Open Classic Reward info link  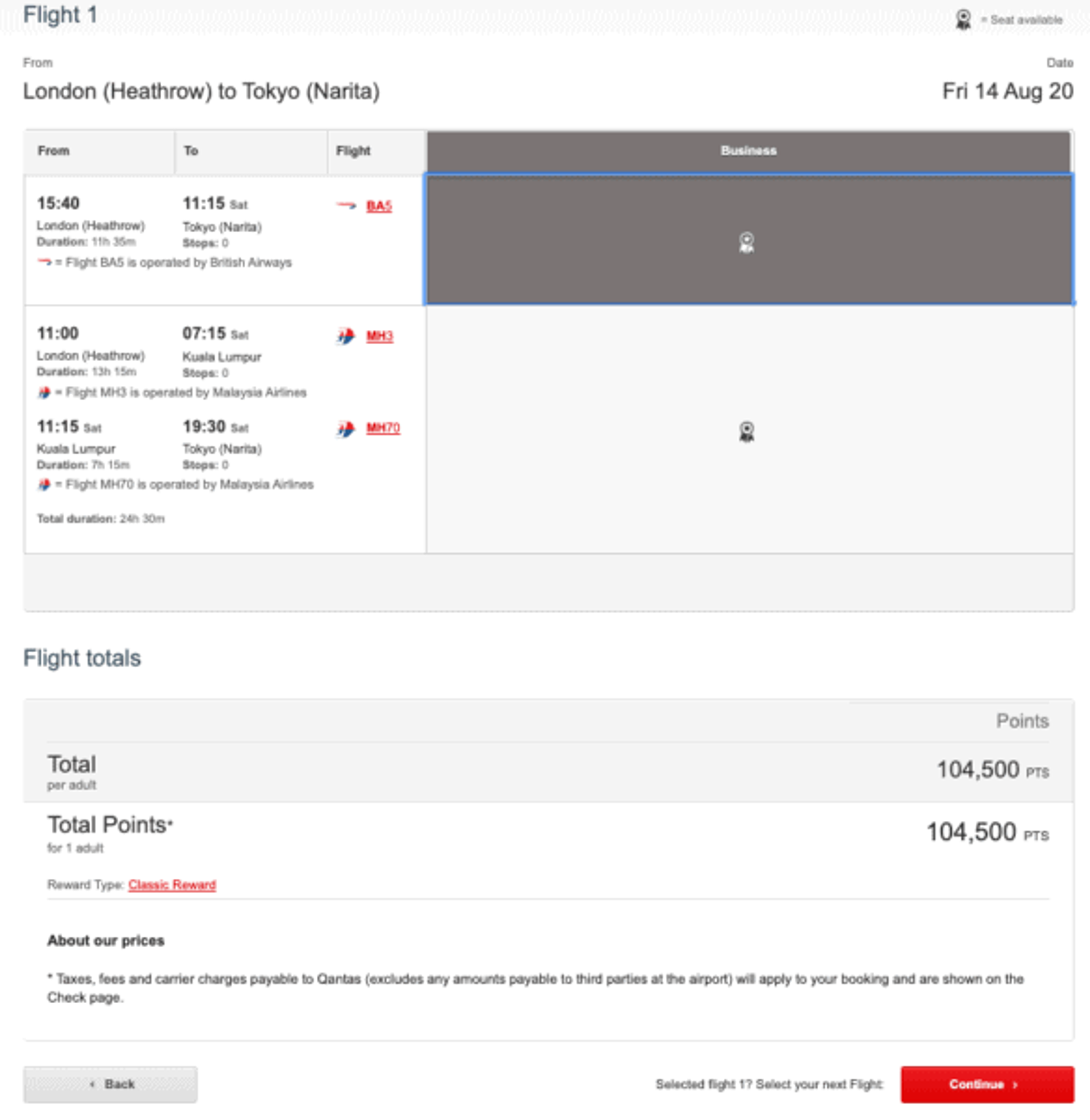click(172, 885)
